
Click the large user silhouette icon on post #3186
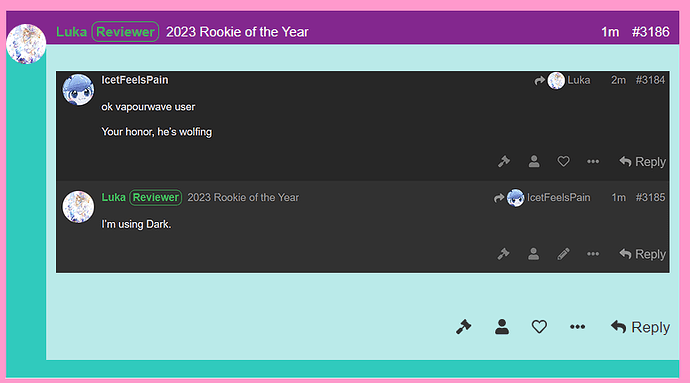[x=502, y=327]
